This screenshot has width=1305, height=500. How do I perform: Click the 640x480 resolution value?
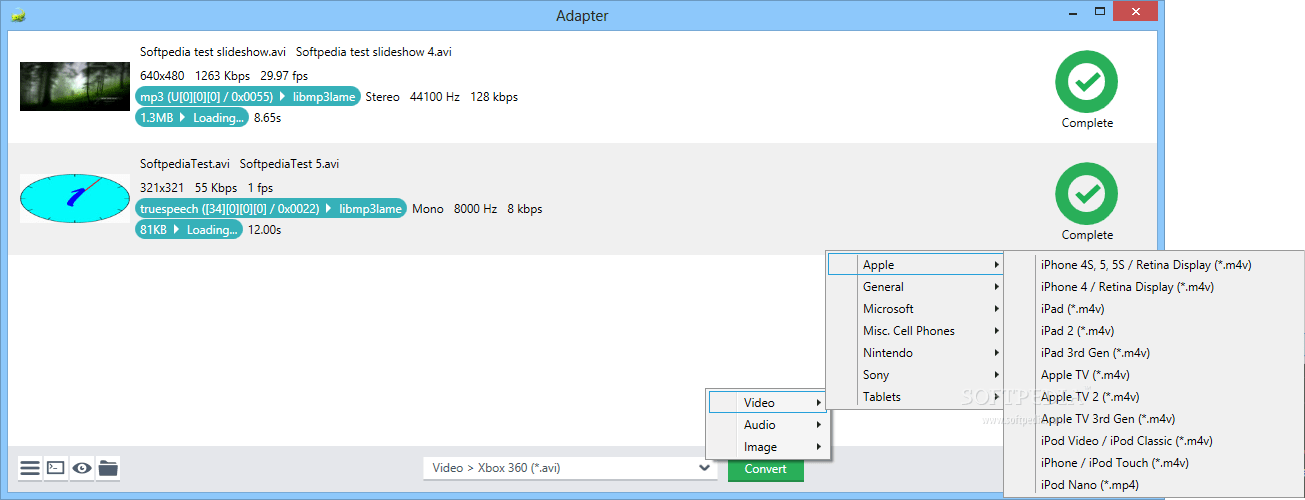point(162,76)
